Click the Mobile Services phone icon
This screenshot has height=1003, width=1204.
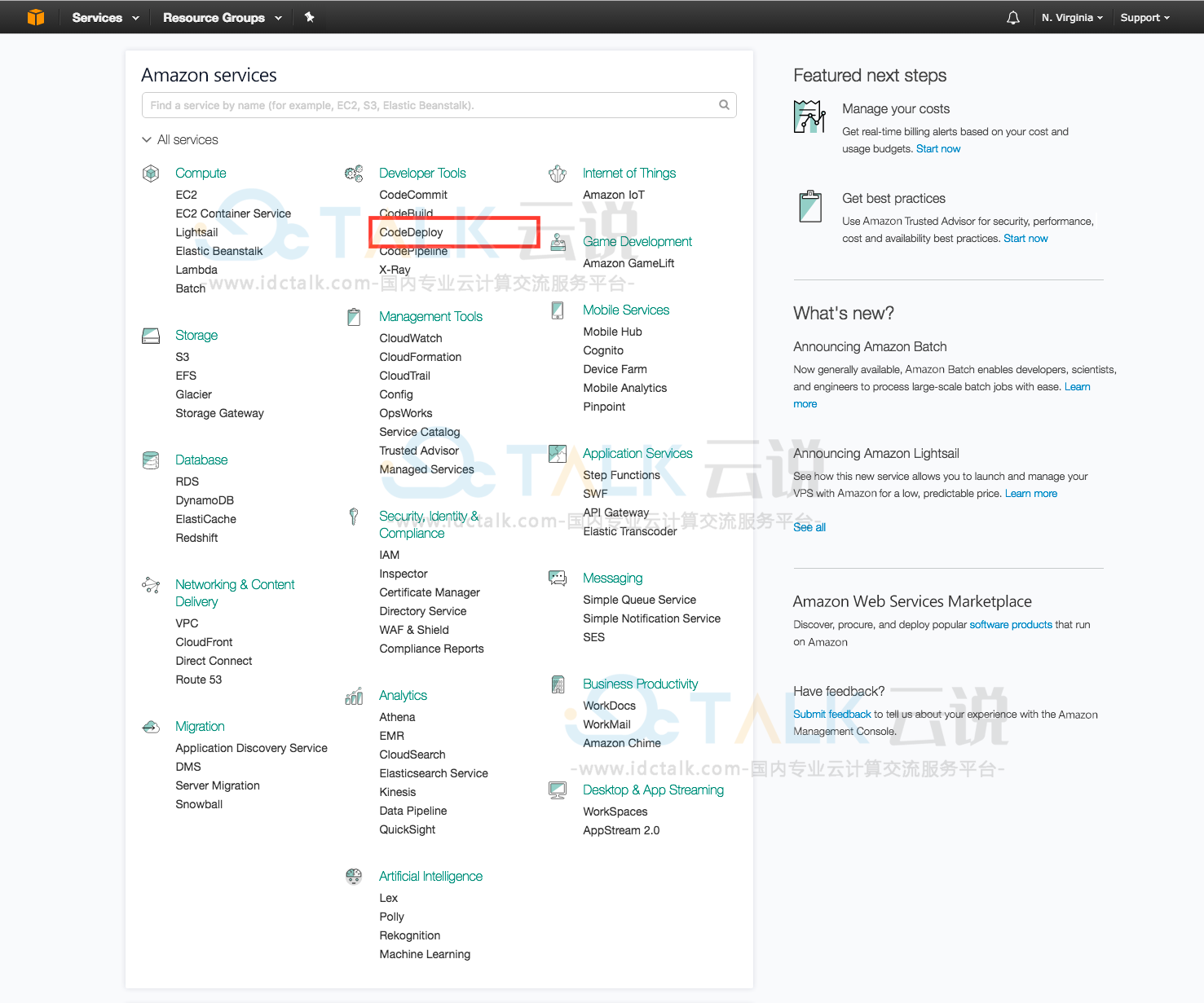coord(558,310)
